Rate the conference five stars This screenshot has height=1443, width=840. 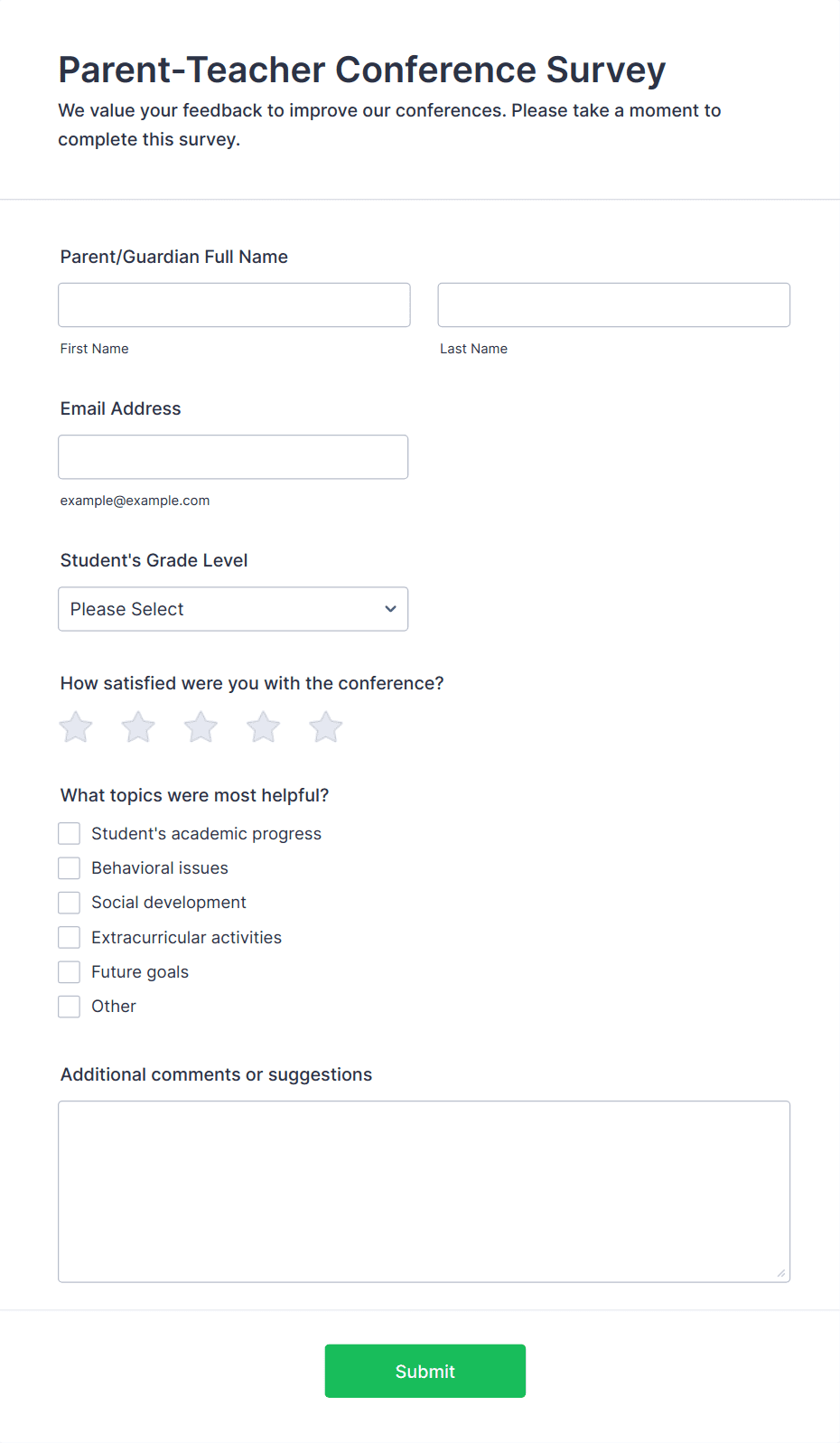326,726
